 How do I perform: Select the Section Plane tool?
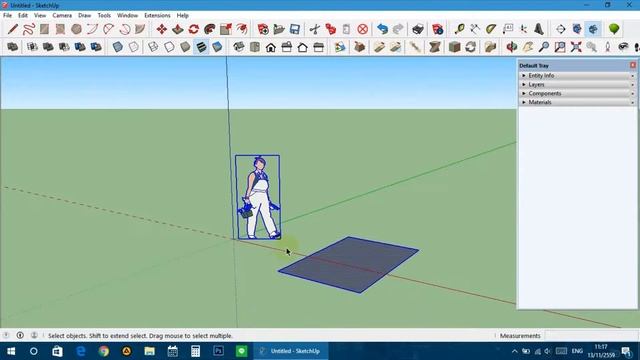pyautogui.click(x=560, y=29)
